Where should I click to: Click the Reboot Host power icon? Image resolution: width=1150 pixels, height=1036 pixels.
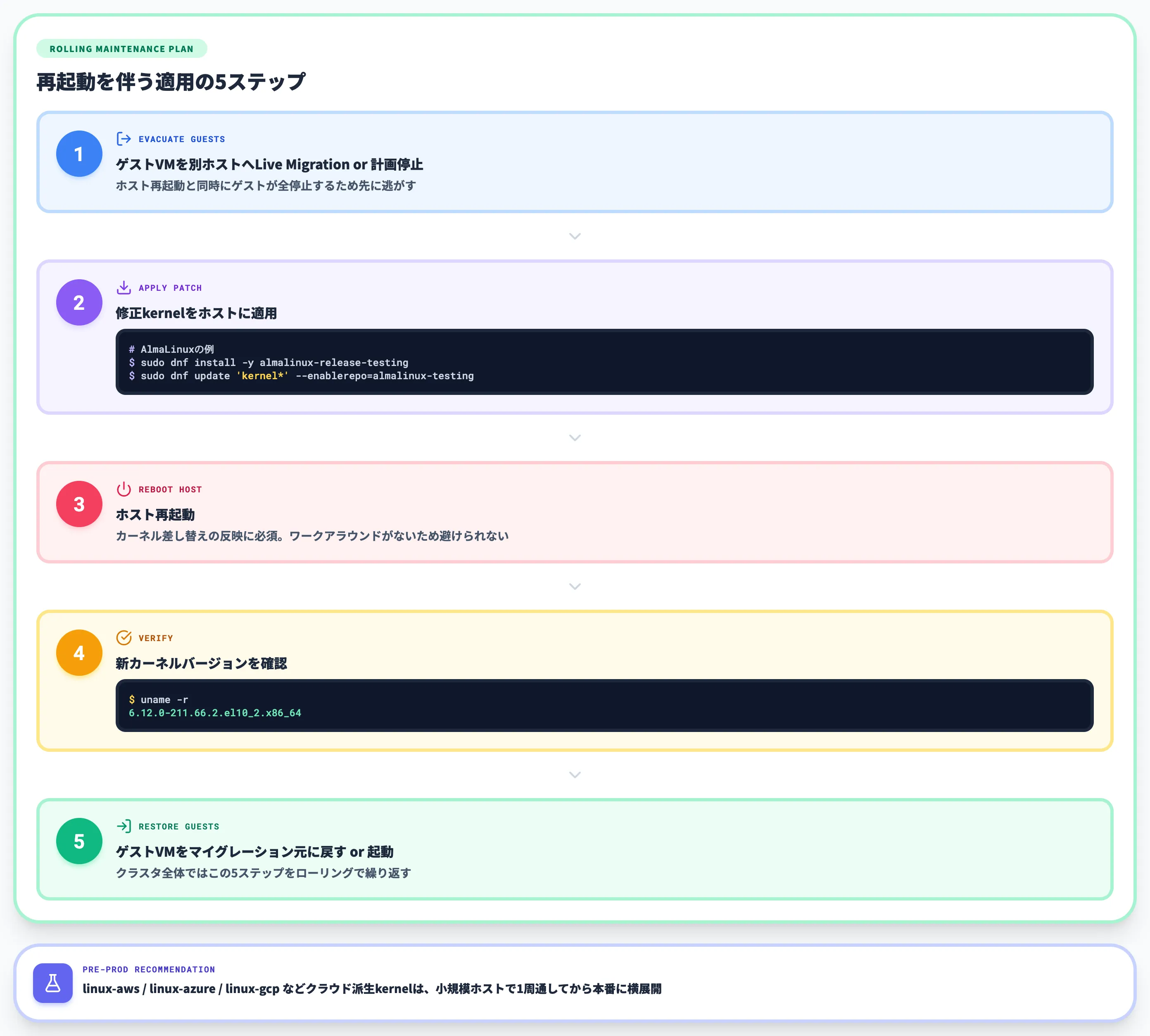(x=124, y=489)
